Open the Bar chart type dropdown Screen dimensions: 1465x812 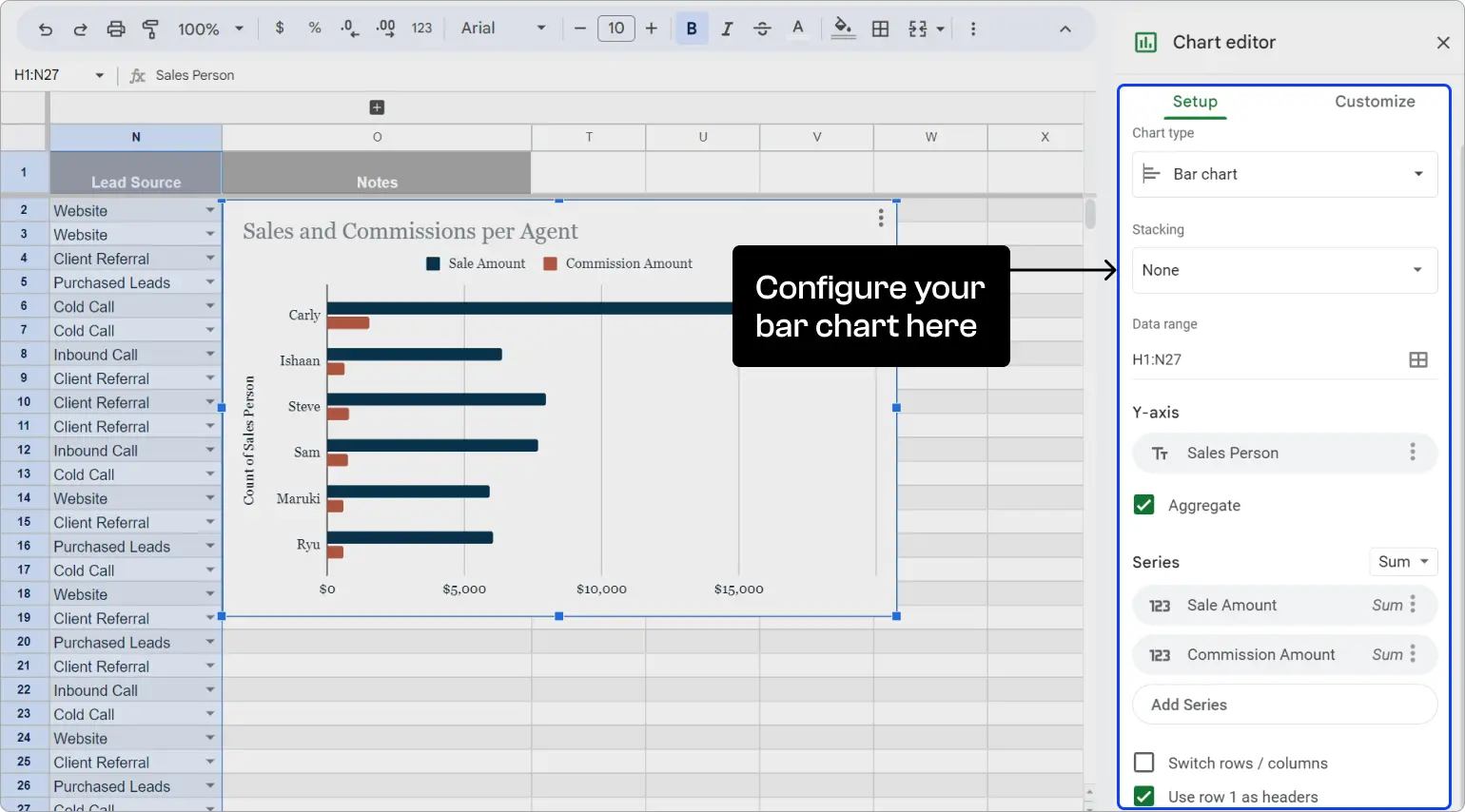(1284, 174)
